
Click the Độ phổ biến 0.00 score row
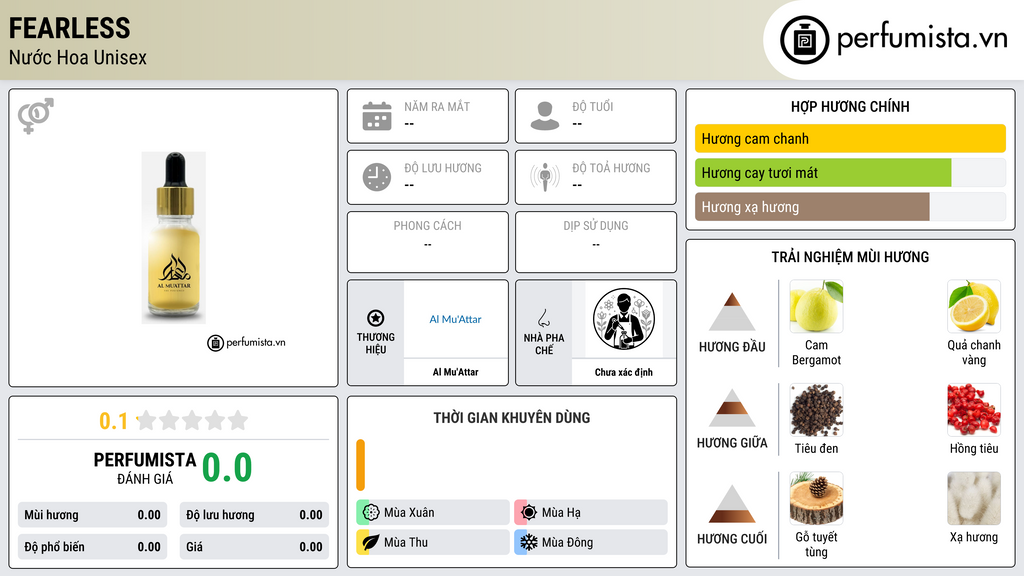pos(93,547)
